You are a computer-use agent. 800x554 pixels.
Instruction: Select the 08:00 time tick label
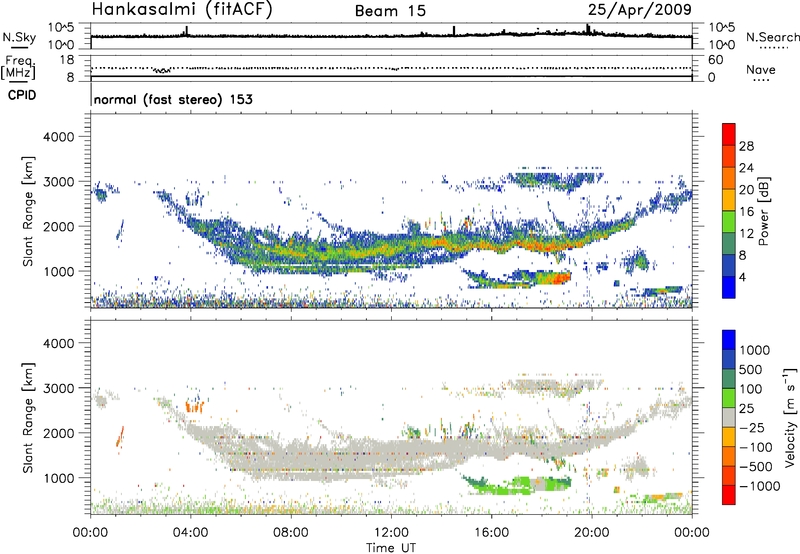[x=291, y=533]
